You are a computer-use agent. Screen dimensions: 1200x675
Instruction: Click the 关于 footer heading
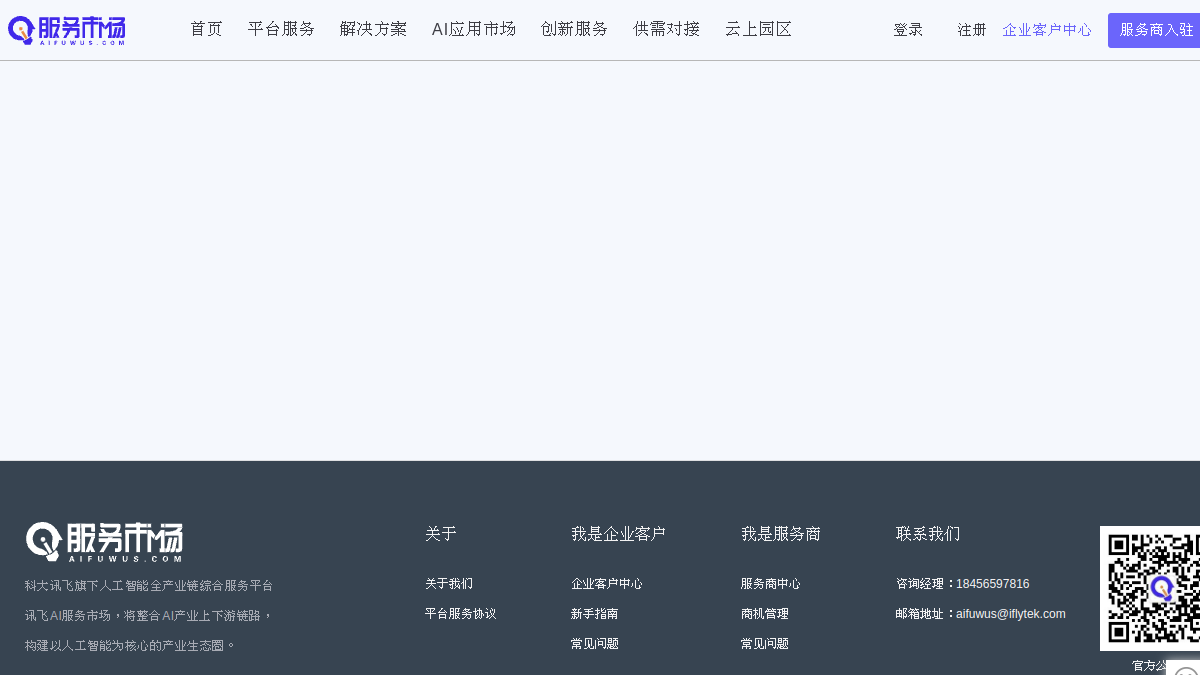click(x=441, y=534)
